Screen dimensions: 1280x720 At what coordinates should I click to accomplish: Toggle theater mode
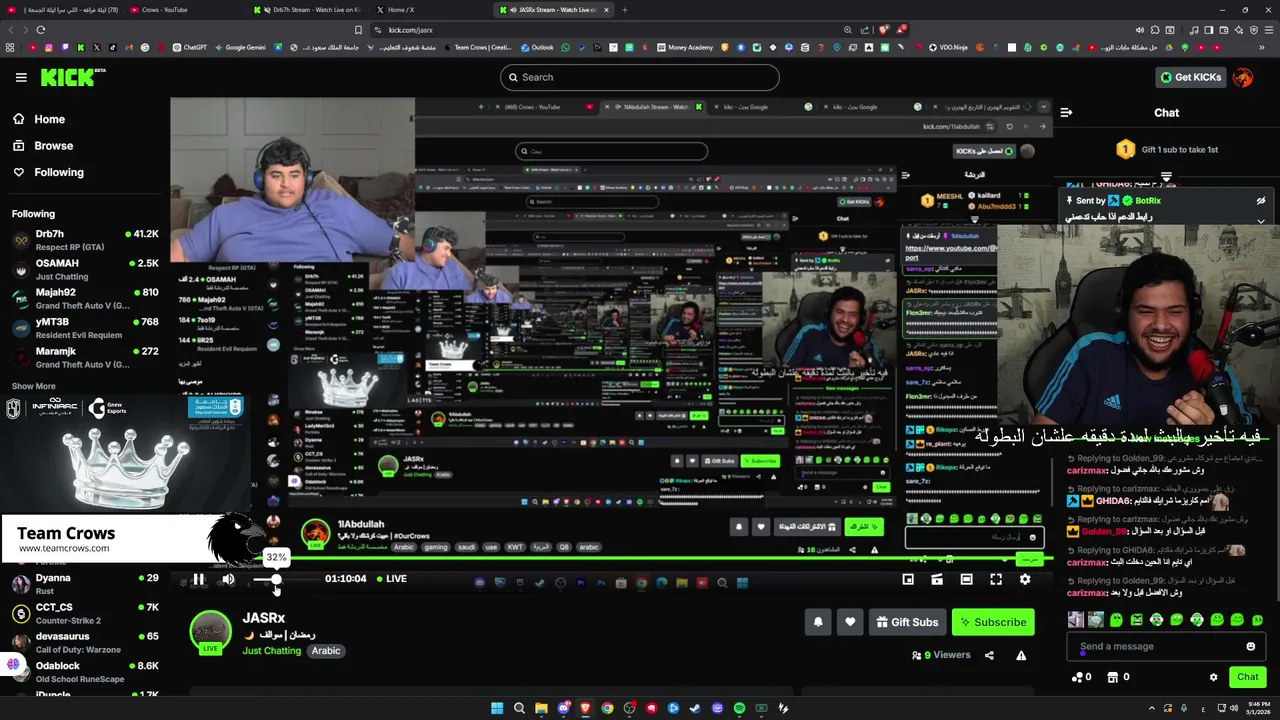pyautogui.click(x=966, y=579)
